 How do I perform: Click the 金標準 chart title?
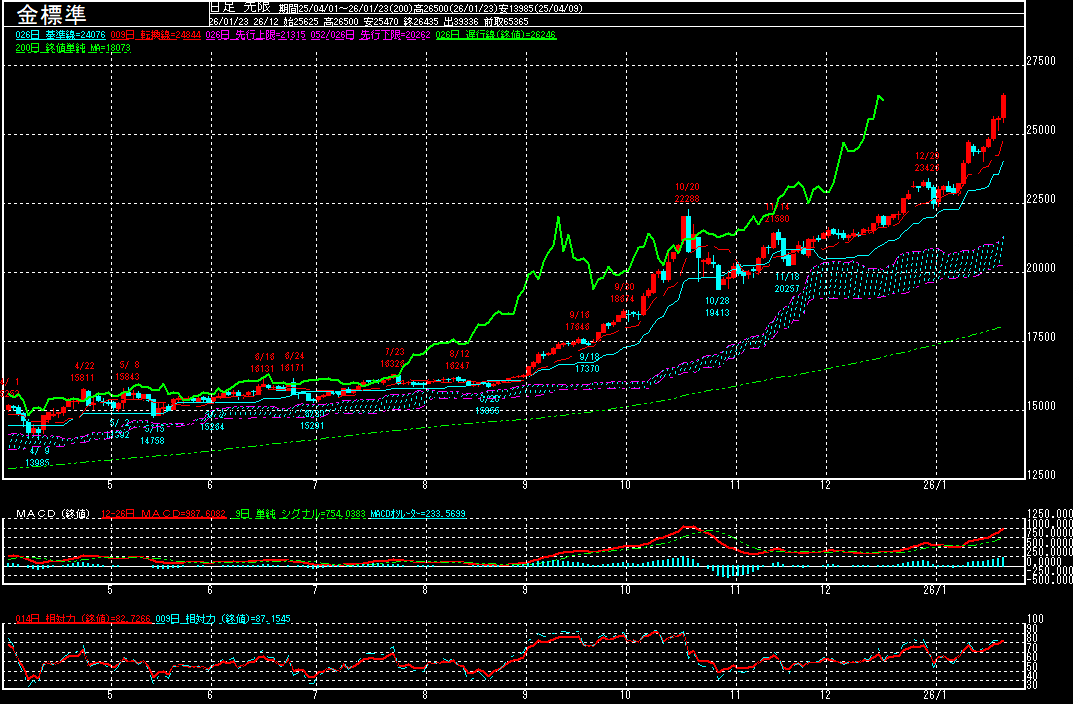point(51,15)
